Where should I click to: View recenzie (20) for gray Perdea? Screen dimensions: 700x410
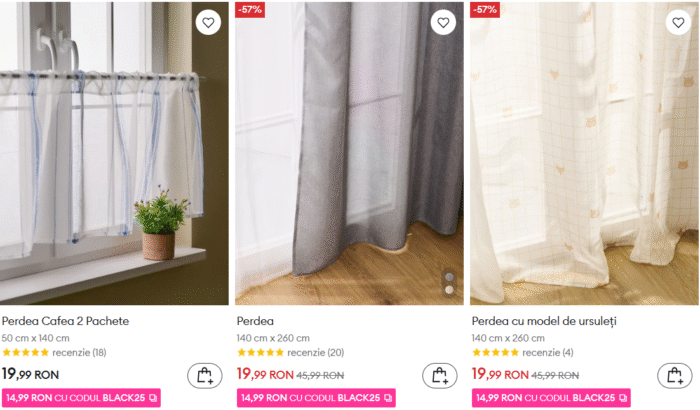316,352
